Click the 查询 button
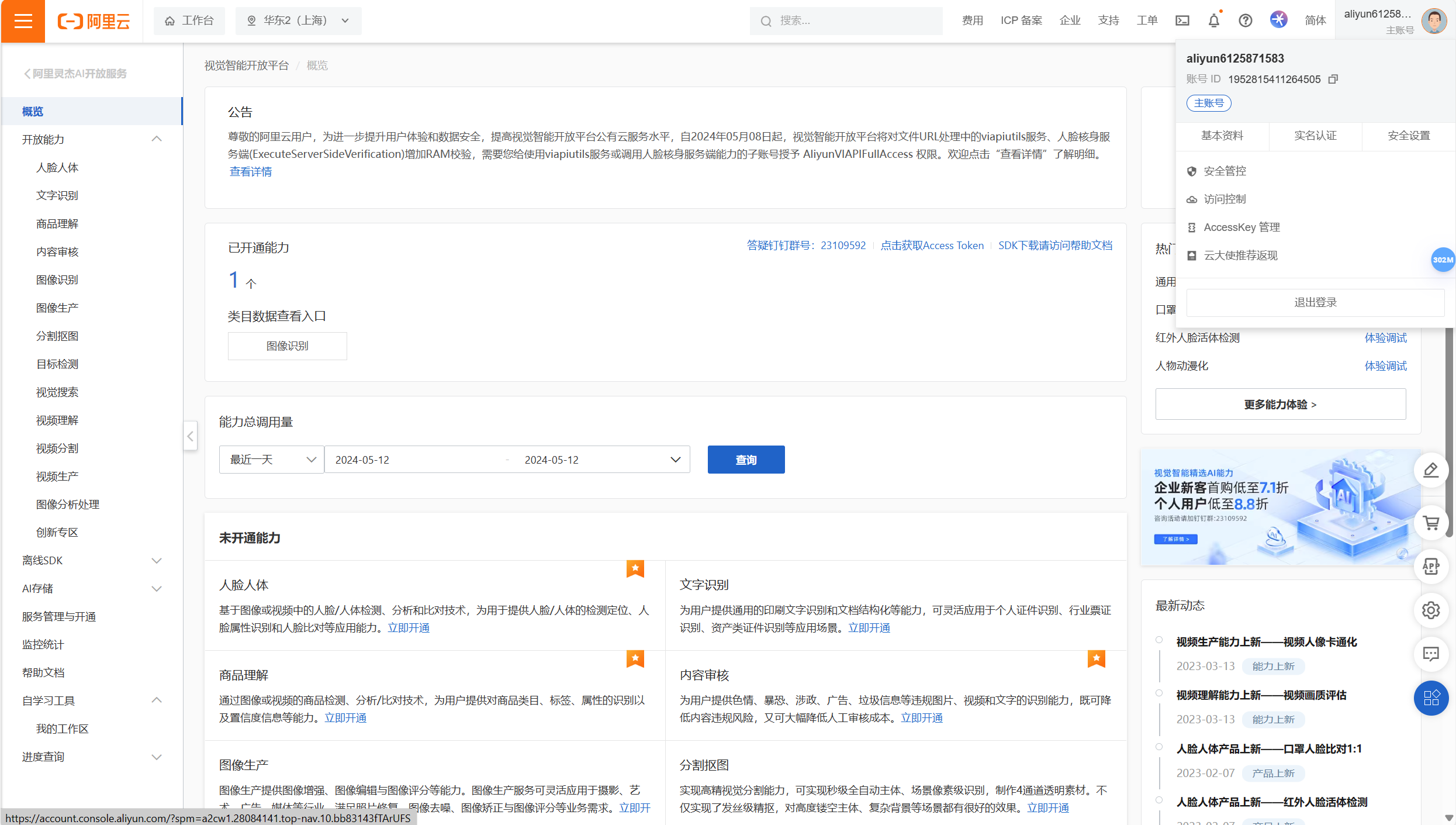The height and width of the screenshot is (825, 1456). pyautogui.click(x=746, y=460)
